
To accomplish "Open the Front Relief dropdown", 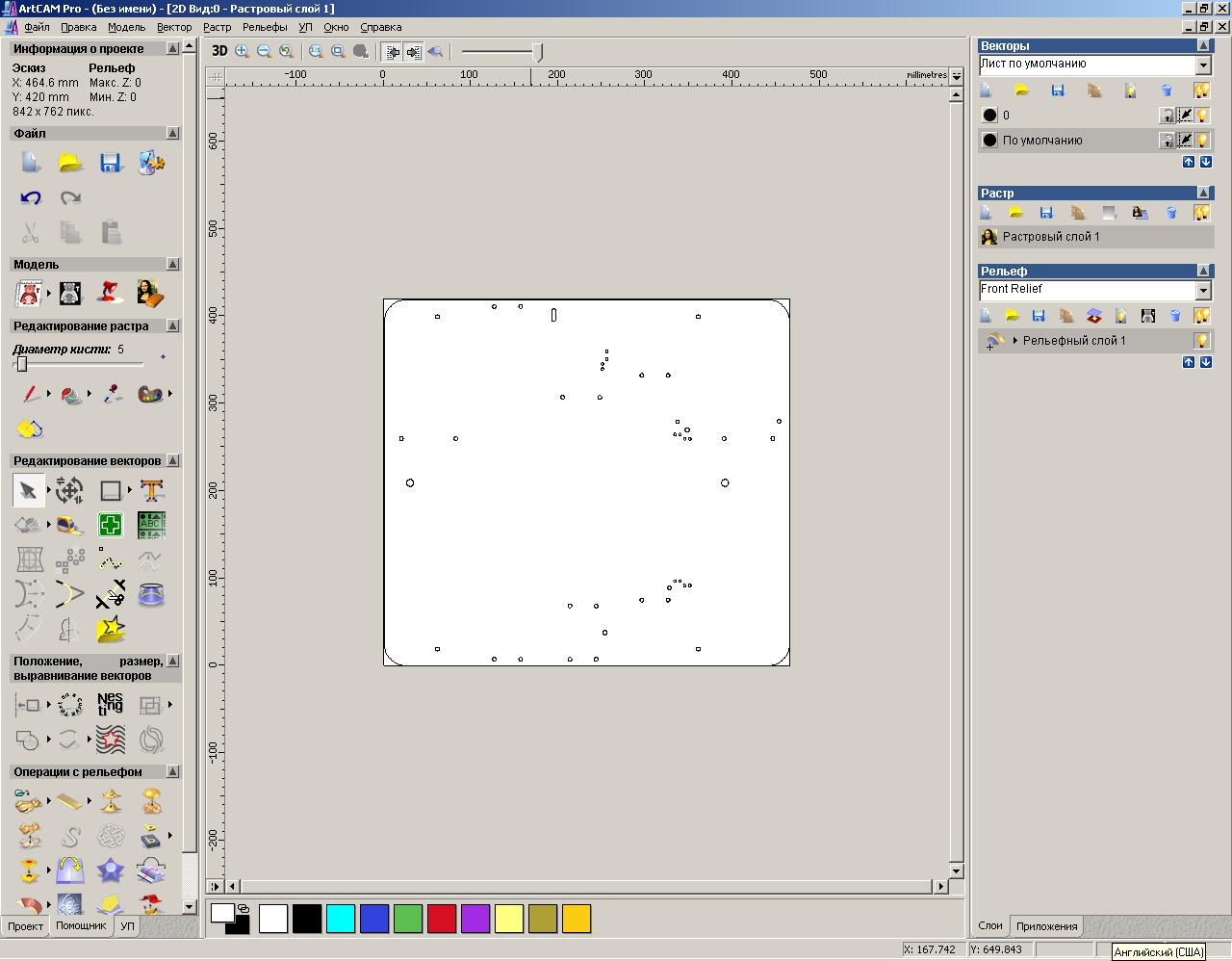I will (1202, 290).
